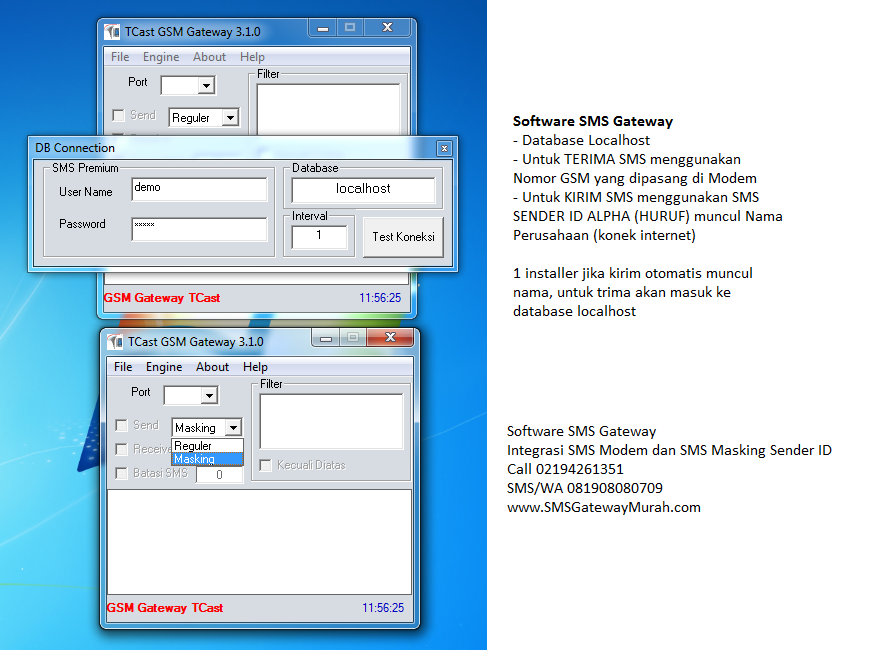
Task: Close the DB Connection dialog
Action: tap(444, 148)
